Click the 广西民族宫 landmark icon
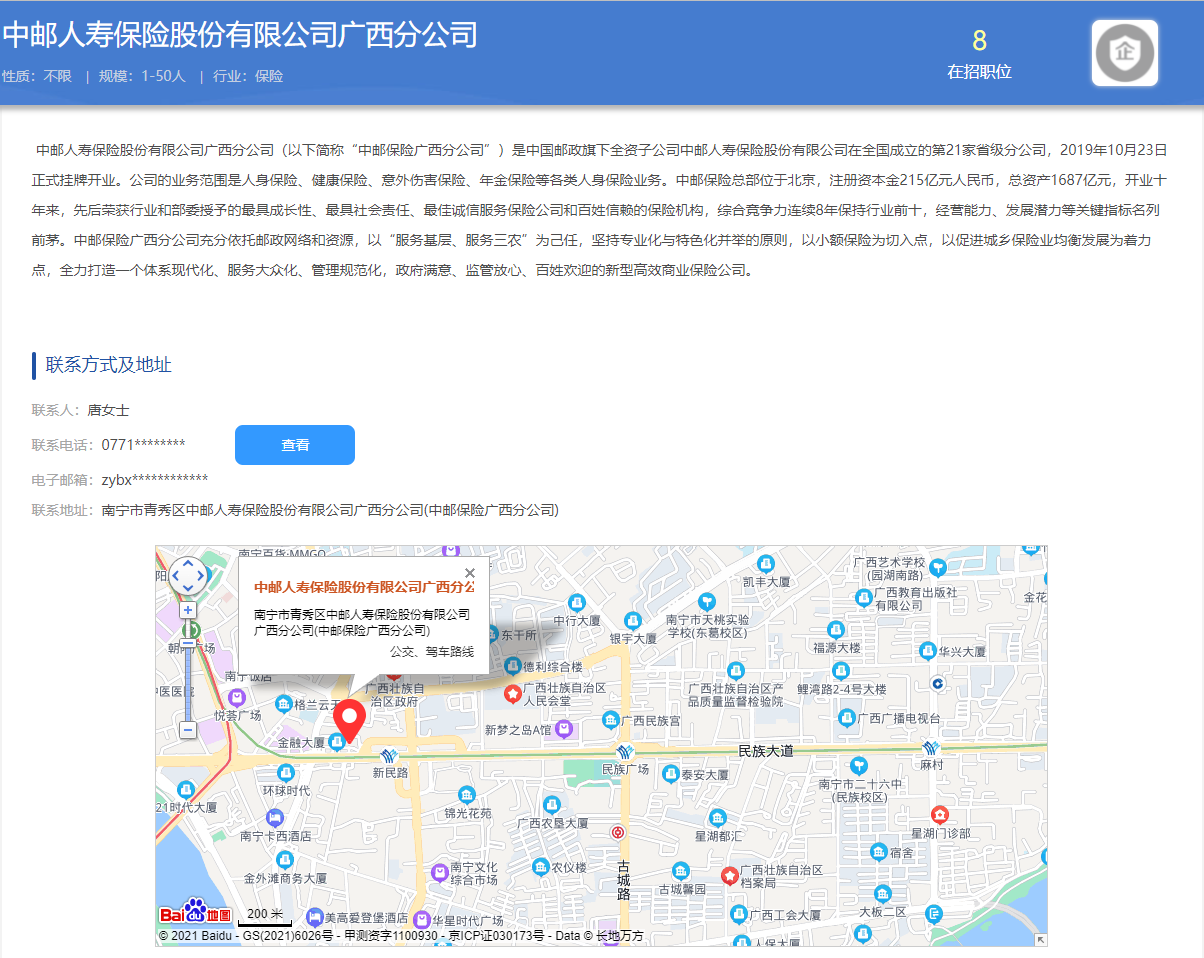 (x=610, y=720)
